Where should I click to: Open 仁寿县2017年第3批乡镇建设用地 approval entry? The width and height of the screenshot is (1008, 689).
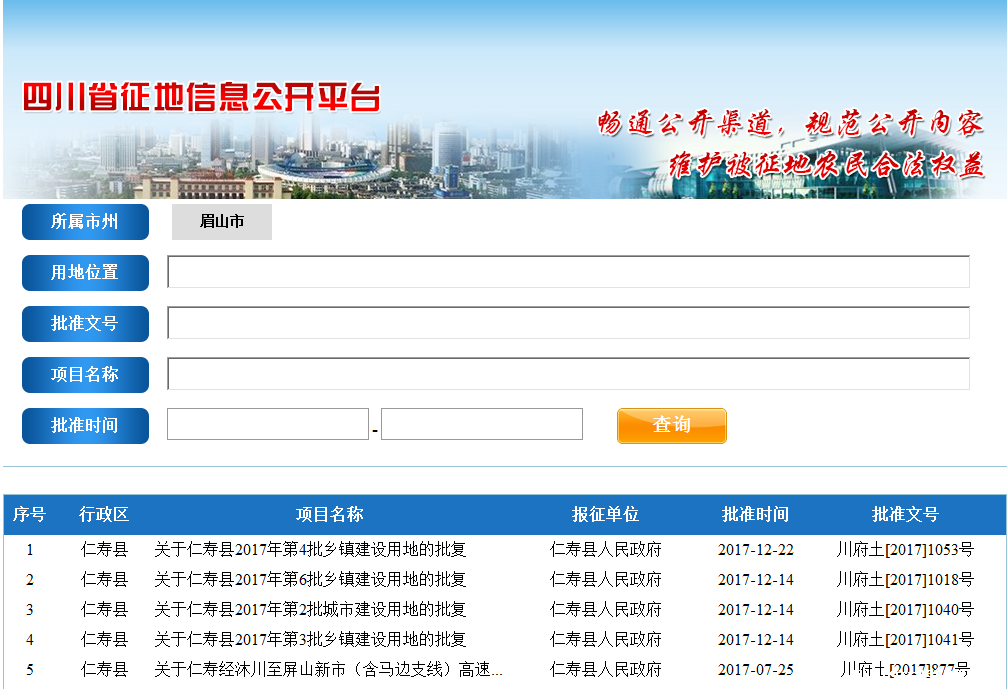(x=310, y=639)
